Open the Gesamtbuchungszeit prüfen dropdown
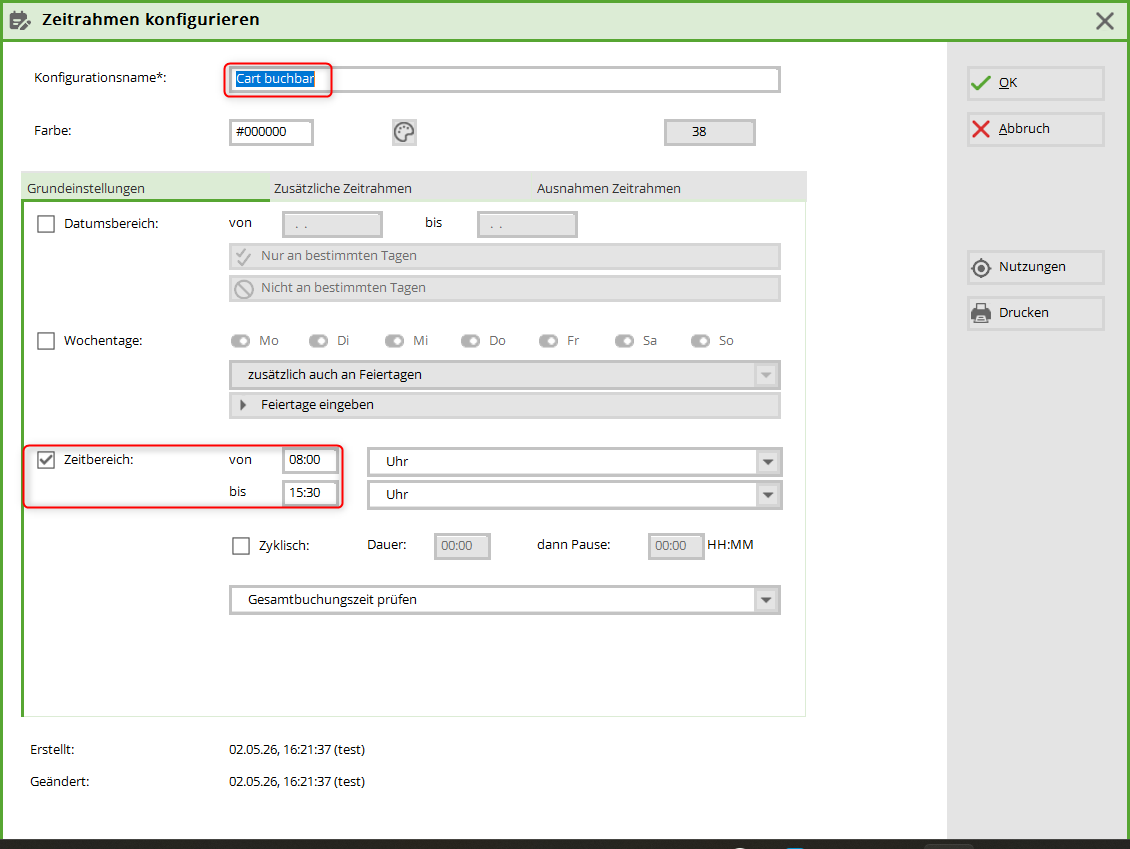1130x849 pixels. coord(504,600)
